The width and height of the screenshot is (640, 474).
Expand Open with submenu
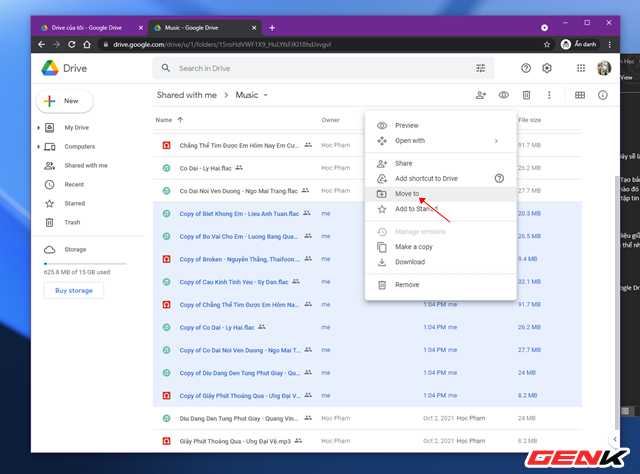pos(441,141)
